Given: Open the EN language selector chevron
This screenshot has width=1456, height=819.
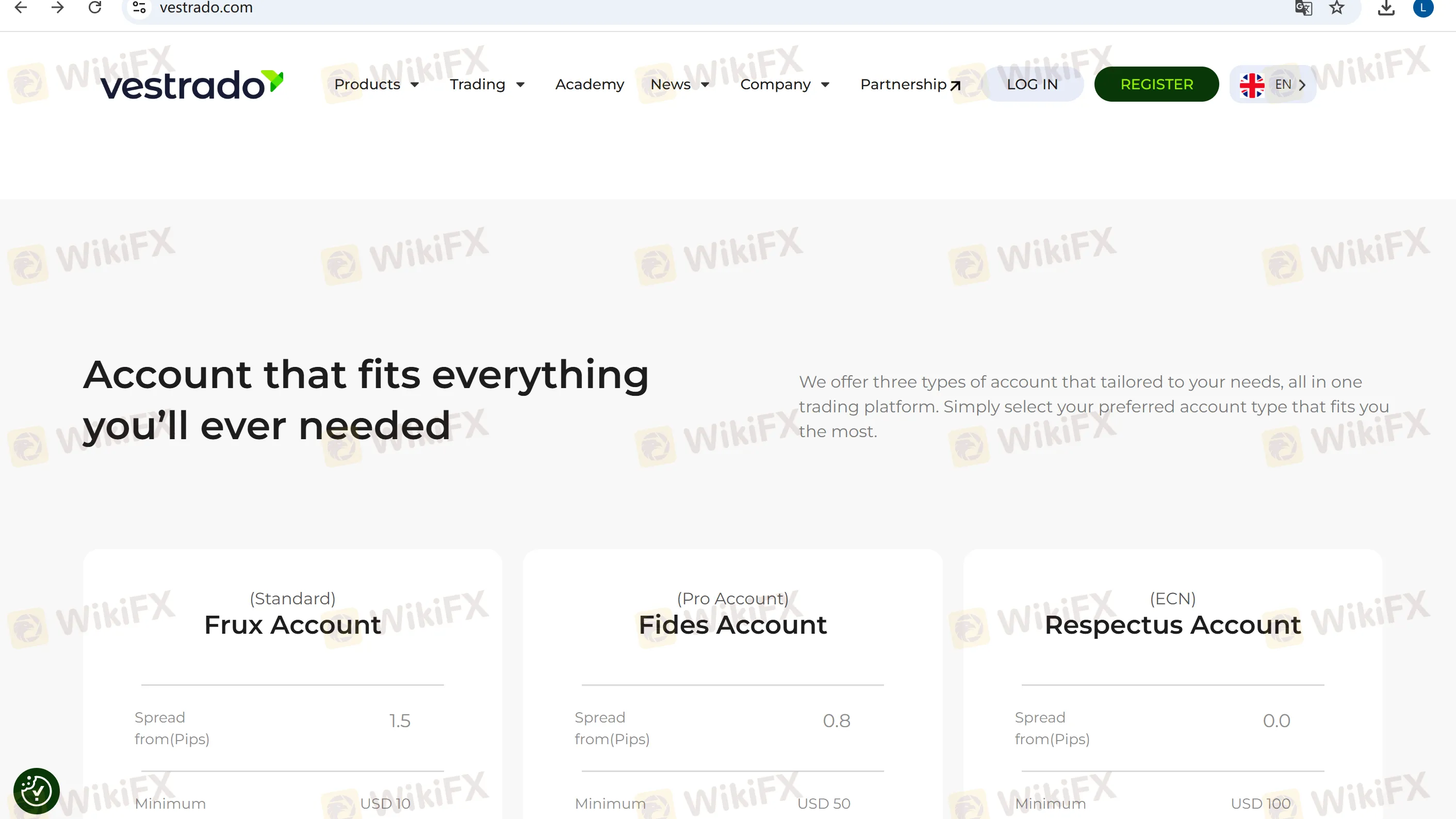Looking at the screenshot, I should 1302,85.
